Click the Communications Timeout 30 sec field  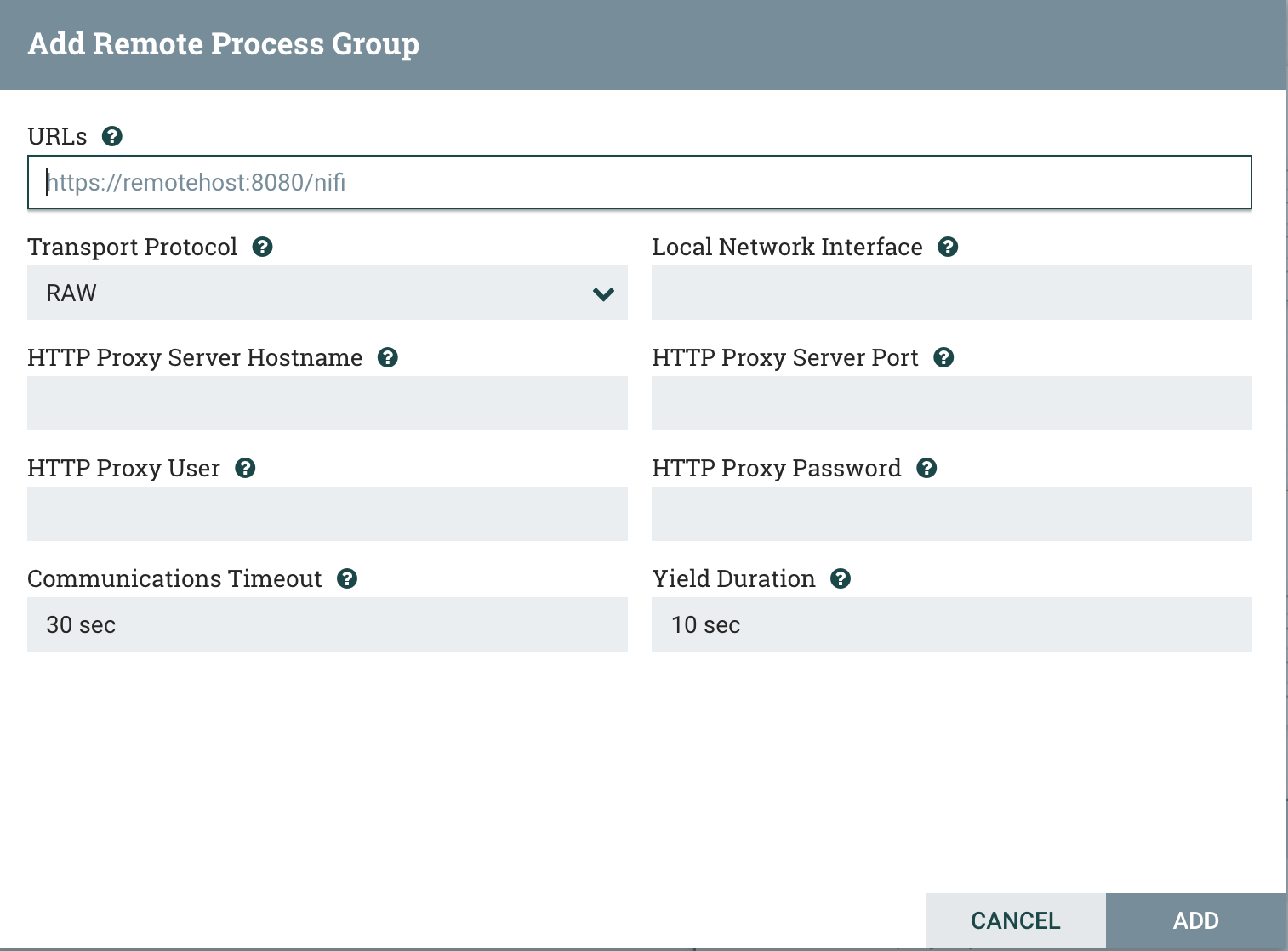point(328,624)
